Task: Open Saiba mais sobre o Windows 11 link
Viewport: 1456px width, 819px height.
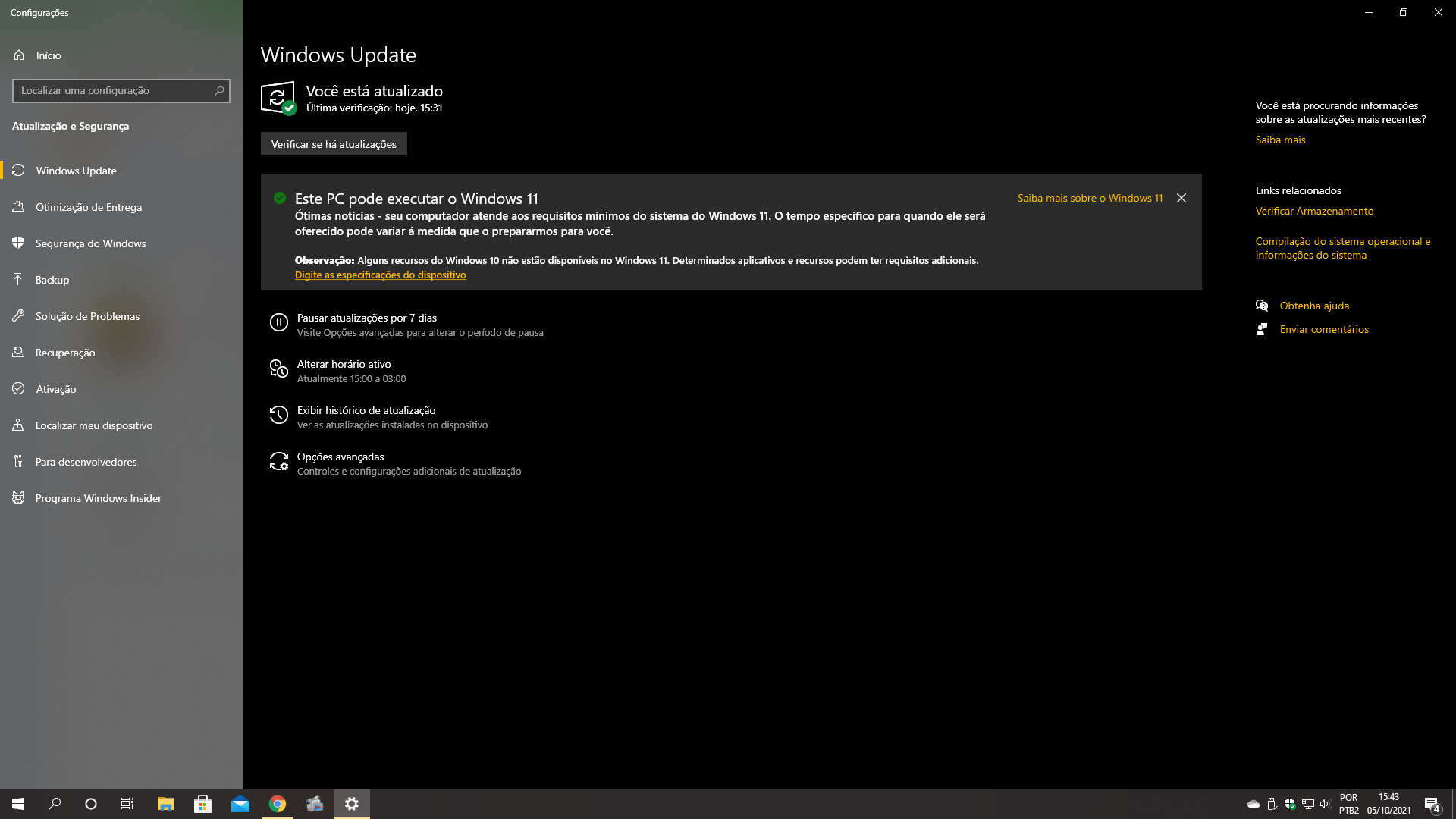Action: (x=1090, y=198)
